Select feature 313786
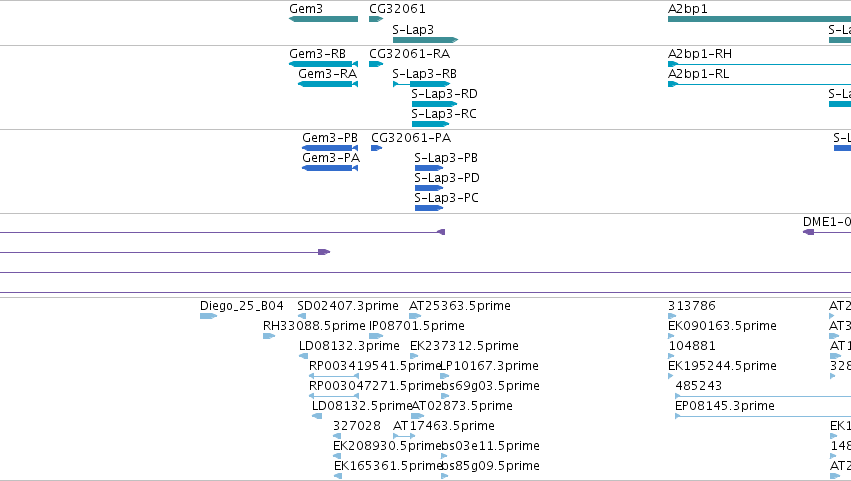The width and height of the screenshot is (851, 481). (x=672, y=316)
